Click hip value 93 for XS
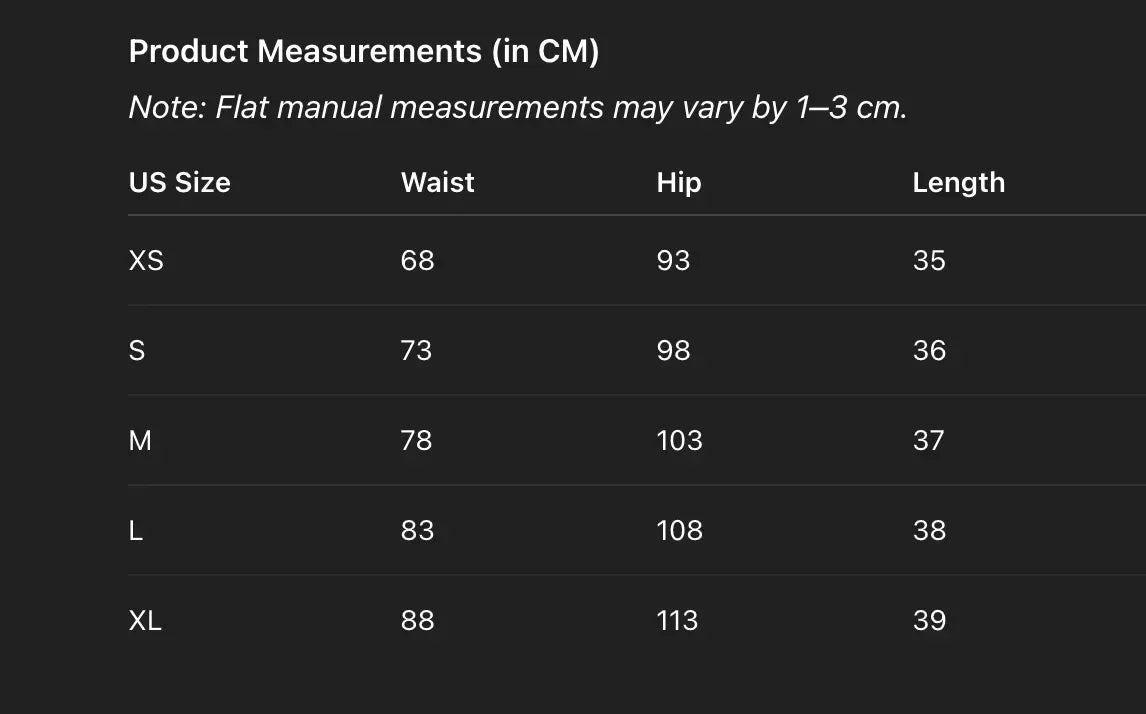Image resolution: width=1146 pixels, height=714 pixels. (x=673, y=261)
